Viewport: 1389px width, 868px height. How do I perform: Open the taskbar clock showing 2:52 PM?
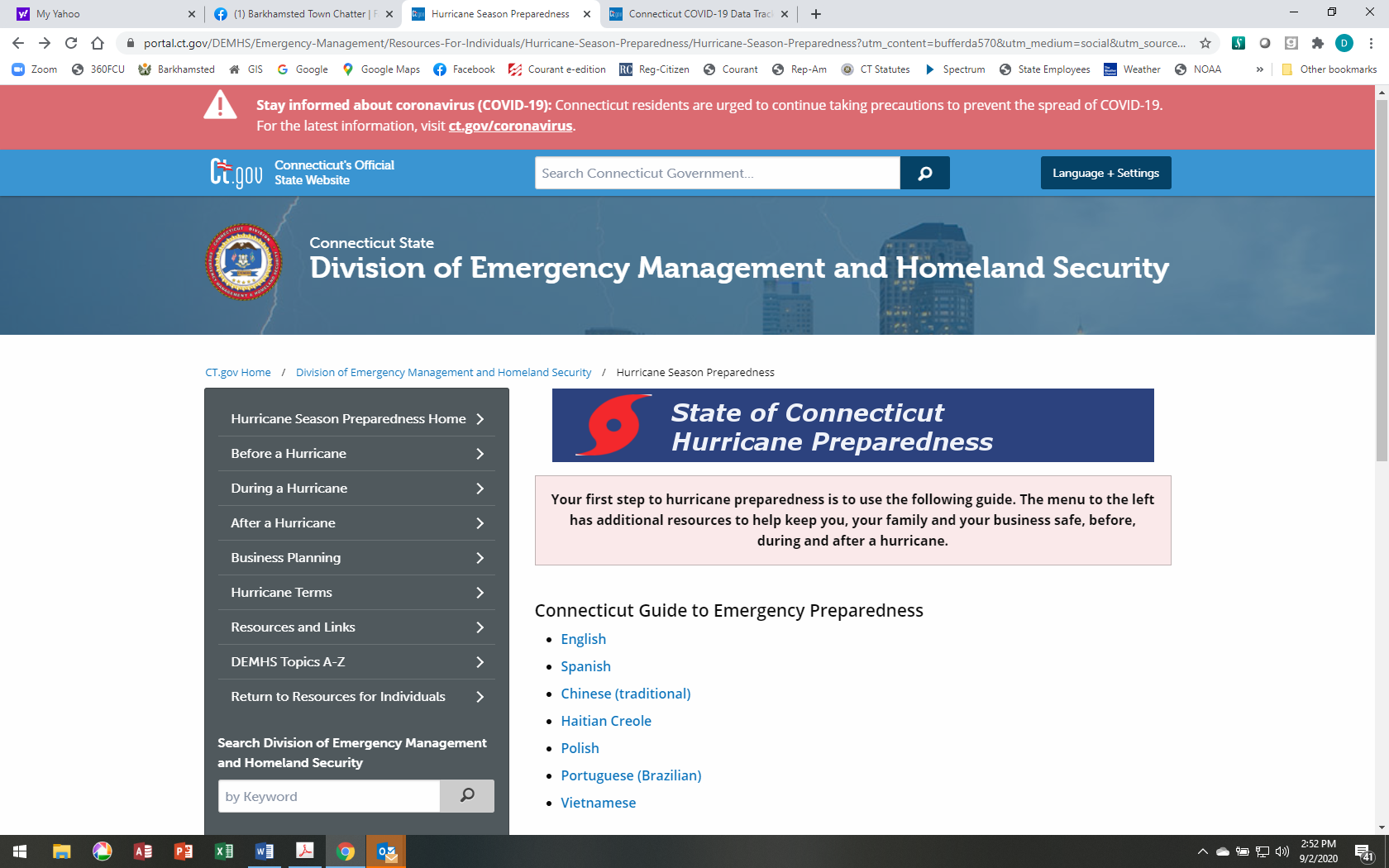point(1318,851)
